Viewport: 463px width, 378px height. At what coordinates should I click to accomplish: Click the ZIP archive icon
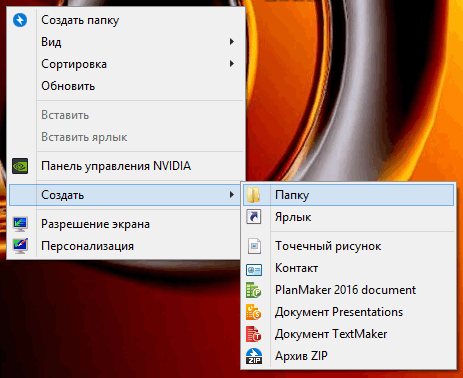(x=254, y=356)
